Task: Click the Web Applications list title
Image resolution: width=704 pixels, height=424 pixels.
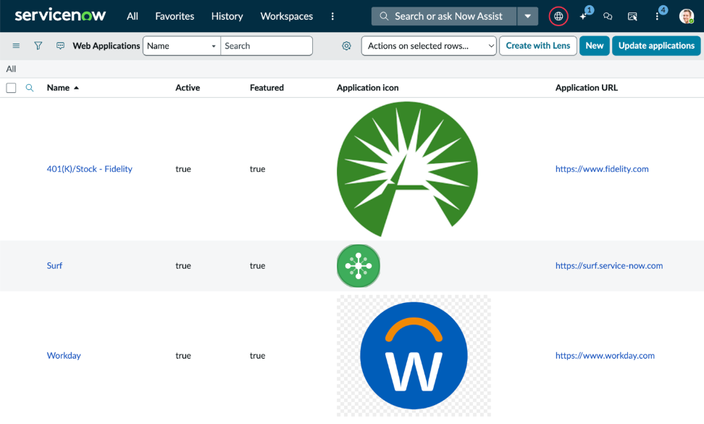Action: 106,46
